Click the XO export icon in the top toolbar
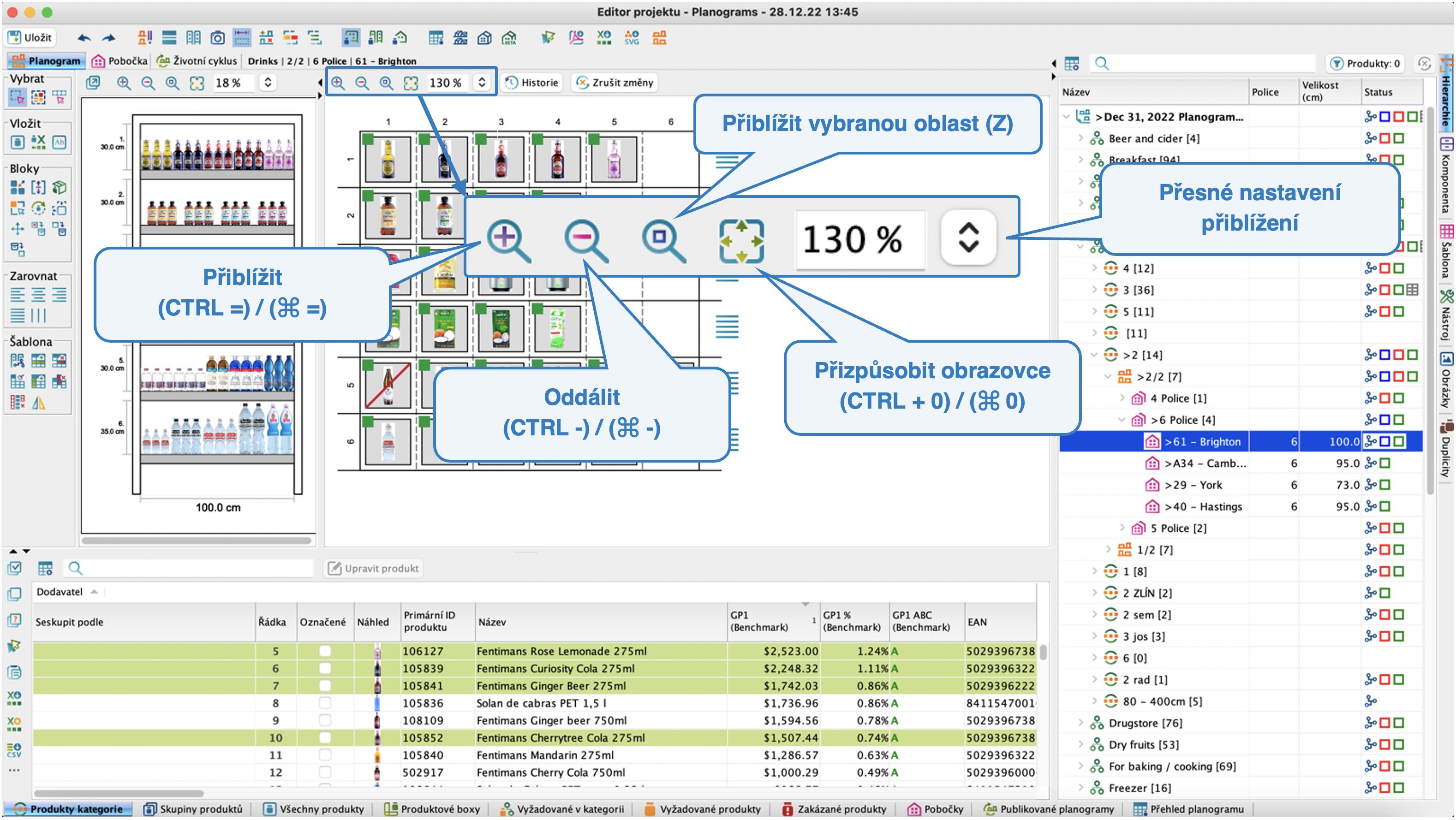The image size is (1456, 820). coord(604,38)
